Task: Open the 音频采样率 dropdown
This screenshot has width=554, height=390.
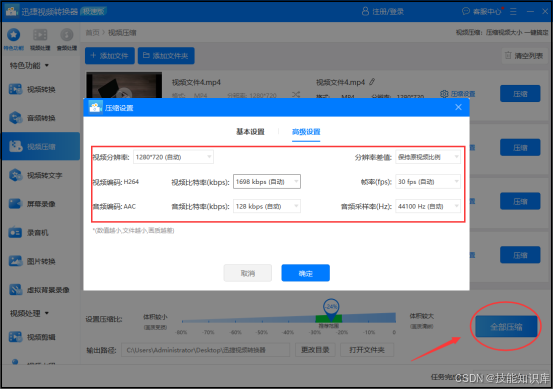Action: point(428,206)
